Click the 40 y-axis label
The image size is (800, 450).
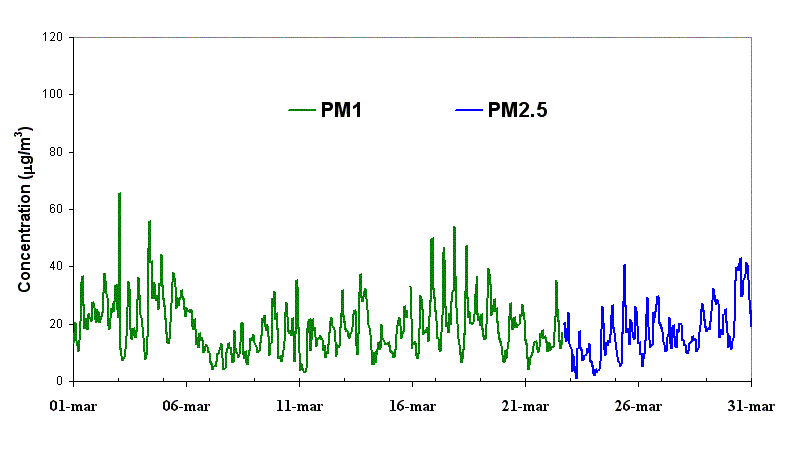(x=56, y=266)
